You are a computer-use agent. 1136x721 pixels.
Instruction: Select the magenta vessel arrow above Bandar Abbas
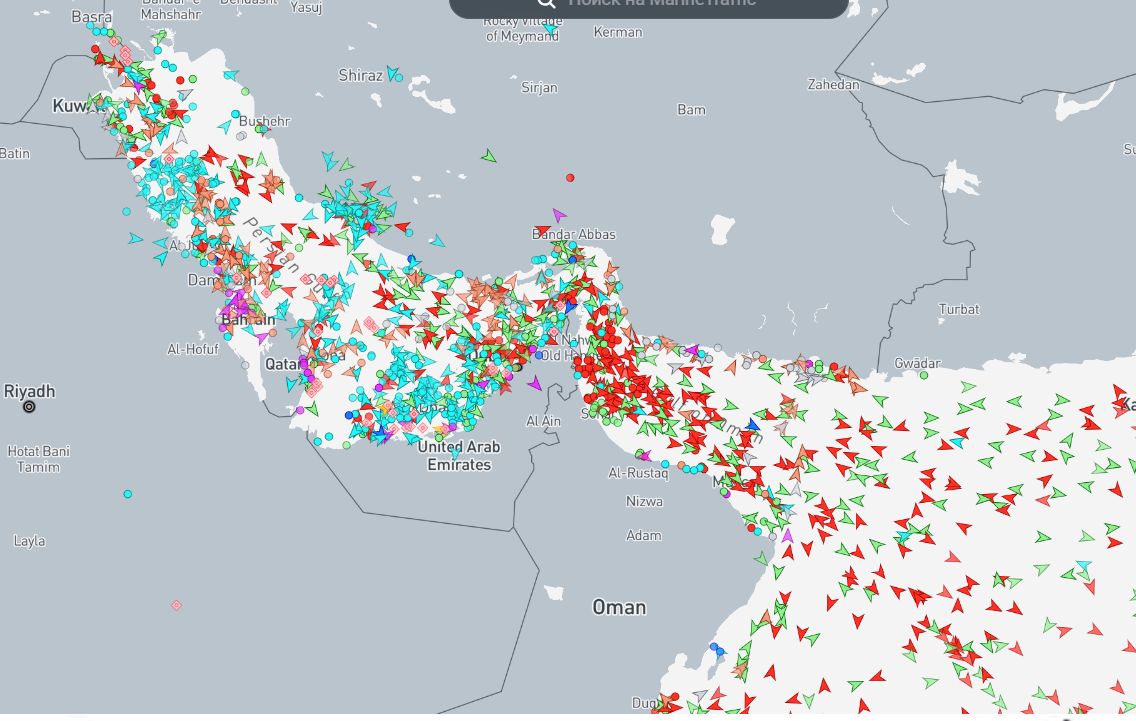(x=558, y=215)
